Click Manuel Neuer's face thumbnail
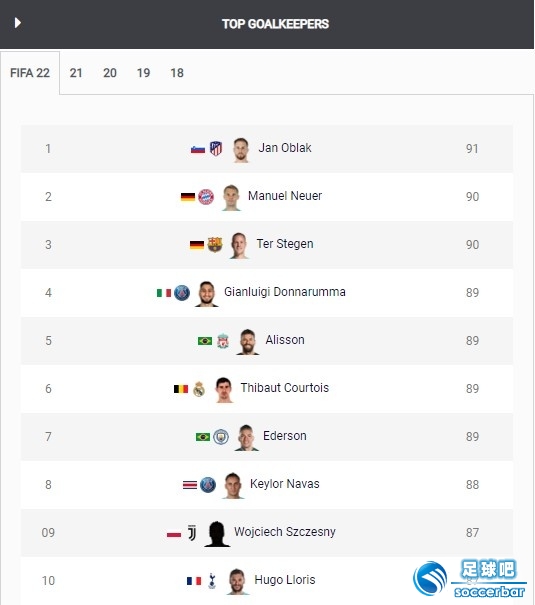This screenshot has width=535, height=605. click(231, 198)
